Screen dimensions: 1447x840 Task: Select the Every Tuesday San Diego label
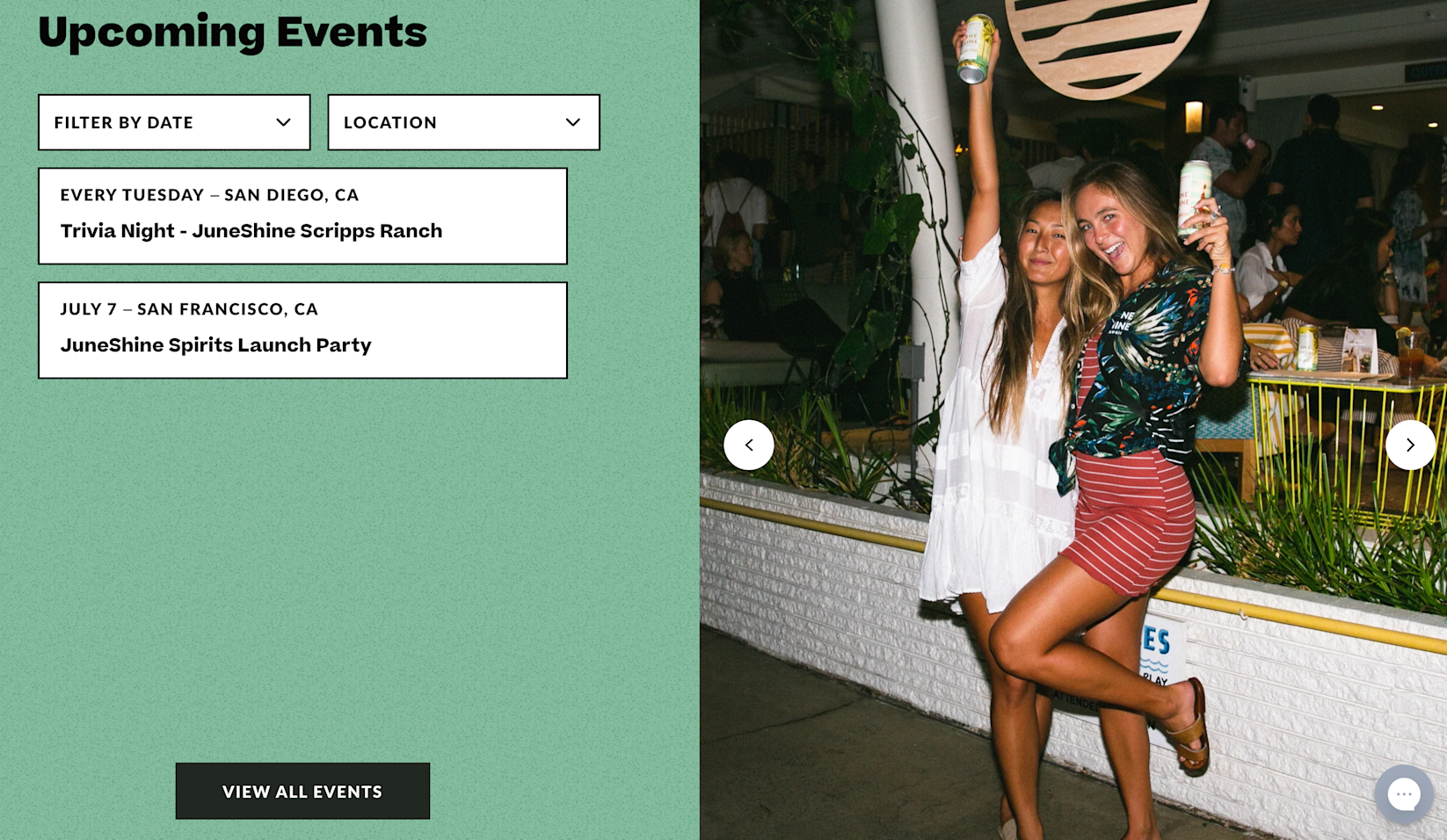click(209, 195)
